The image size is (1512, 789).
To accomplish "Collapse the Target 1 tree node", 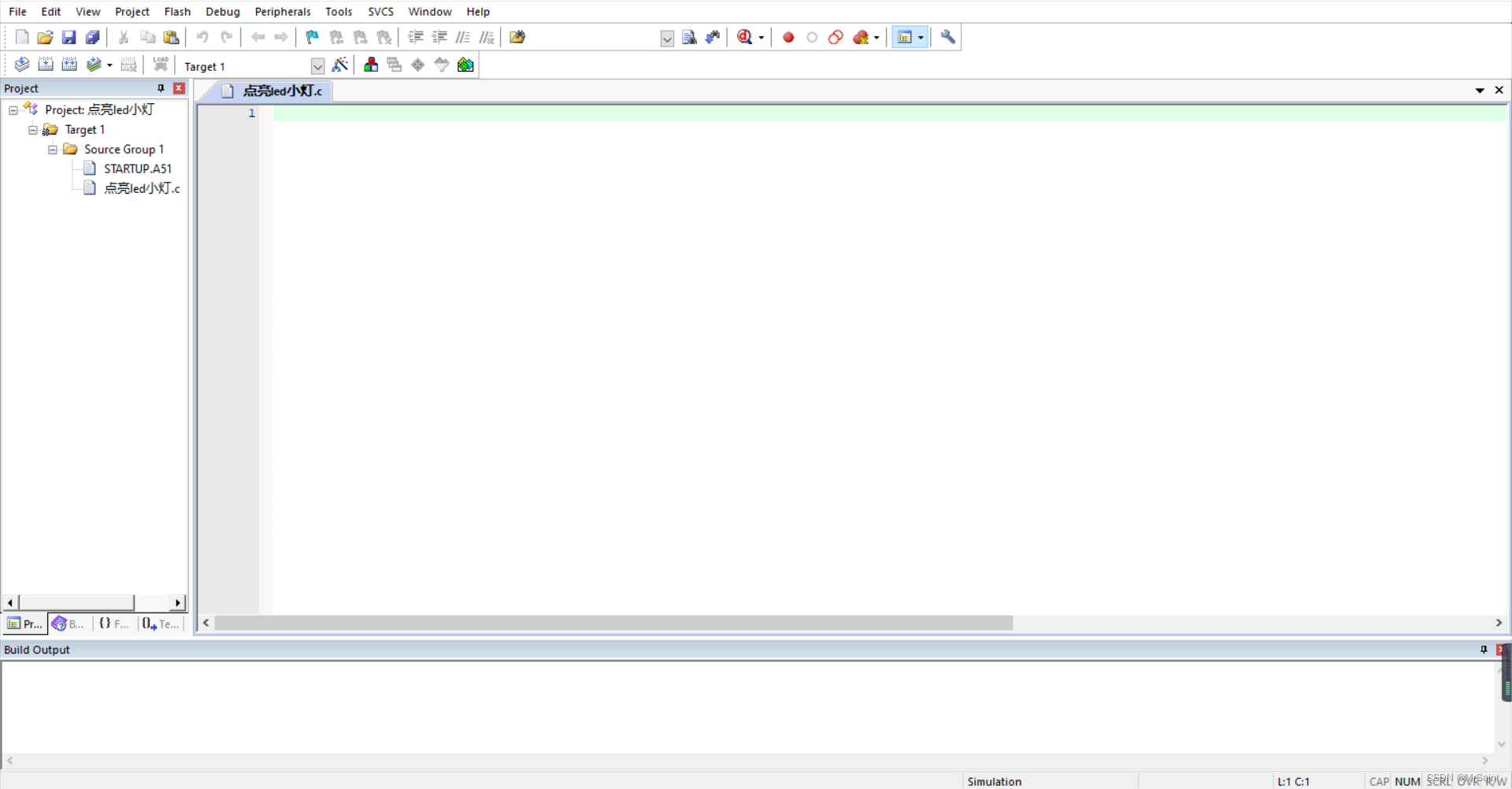I will (33, 130).
